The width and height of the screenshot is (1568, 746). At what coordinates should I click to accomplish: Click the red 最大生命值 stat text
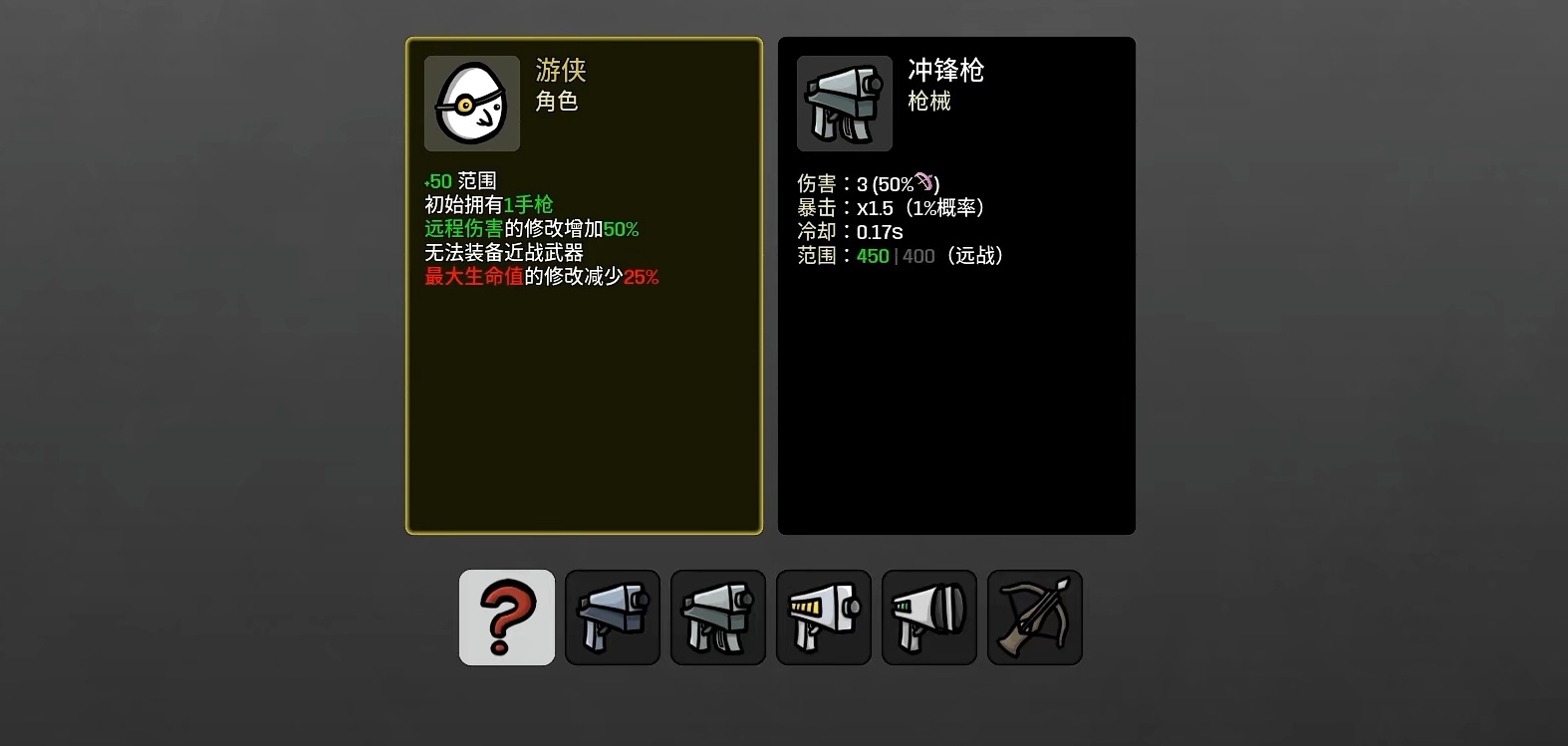474,277
